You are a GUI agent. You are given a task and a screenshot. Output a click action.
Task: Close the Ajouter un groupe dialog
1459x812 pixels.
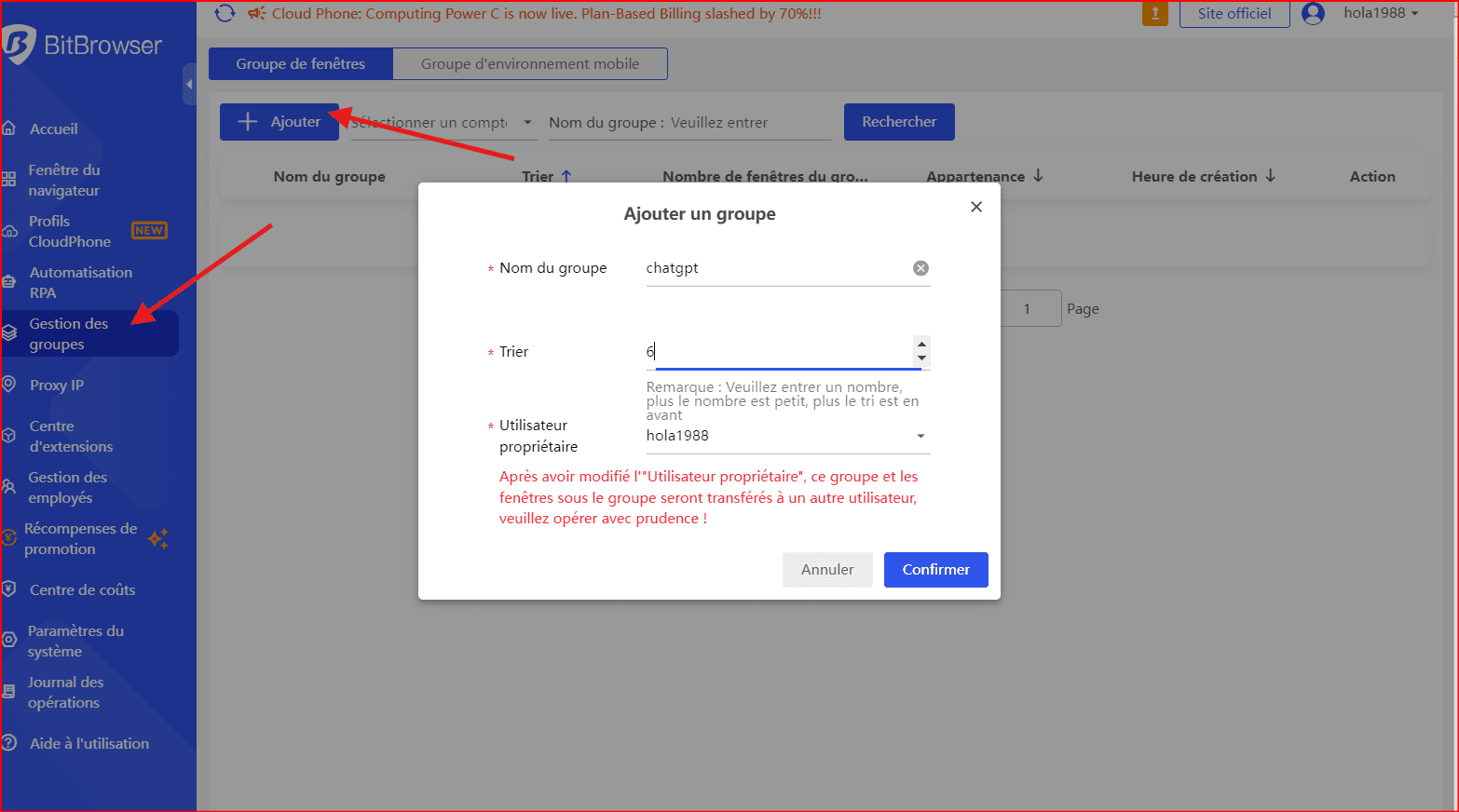[x=976, y=207]
